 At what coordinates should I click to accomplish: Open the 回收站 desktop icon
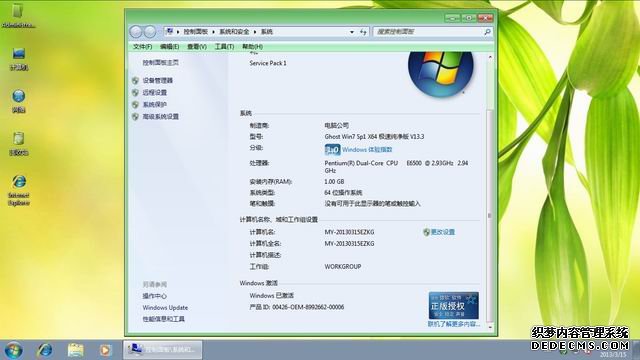(x=19, y=144)
